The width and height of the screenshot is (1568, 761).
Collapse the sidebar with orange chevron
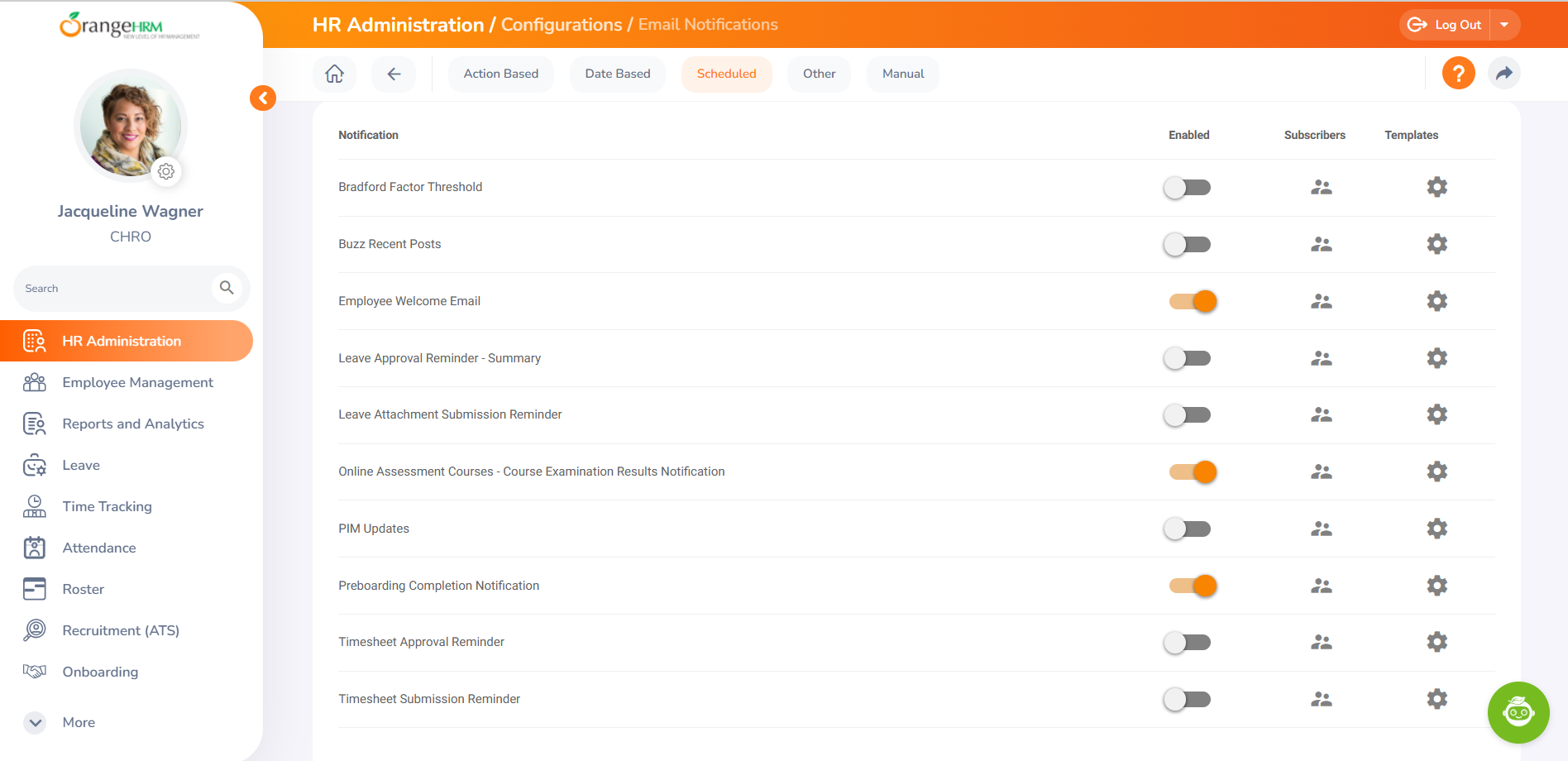(x=263, y=98)
